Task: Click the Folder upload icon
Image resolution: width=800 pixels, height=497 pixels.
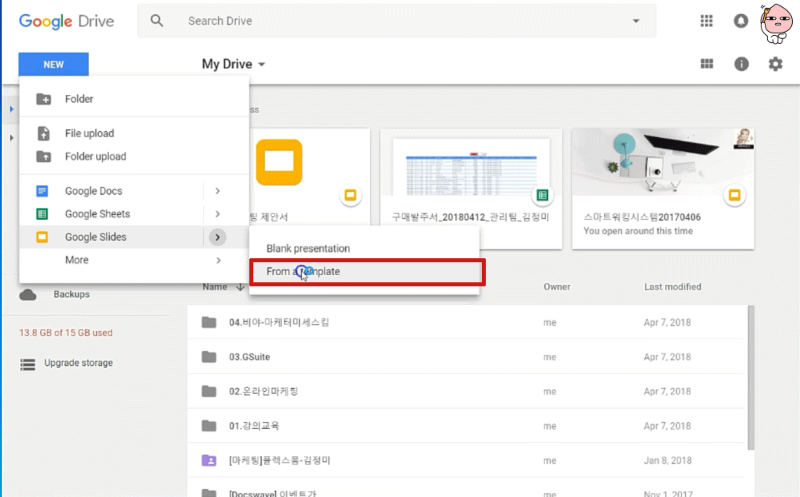Action: [43, 156]
